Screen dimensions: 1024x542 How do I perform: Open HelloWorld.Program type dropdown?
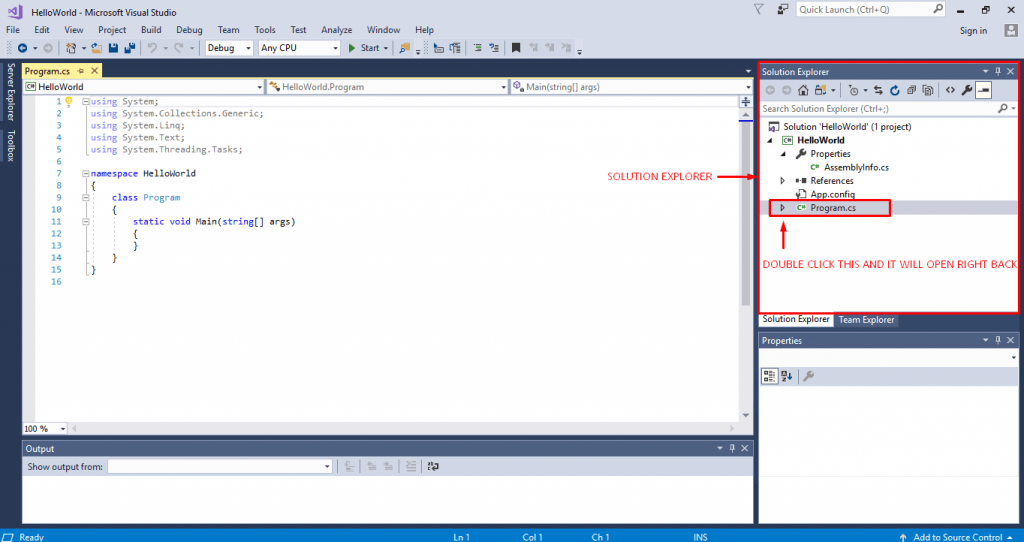coord(387,87)
